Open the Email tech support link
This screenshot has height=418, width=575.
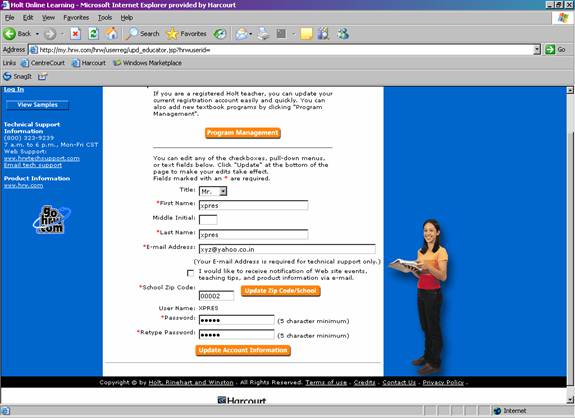[x=33, y=165]
